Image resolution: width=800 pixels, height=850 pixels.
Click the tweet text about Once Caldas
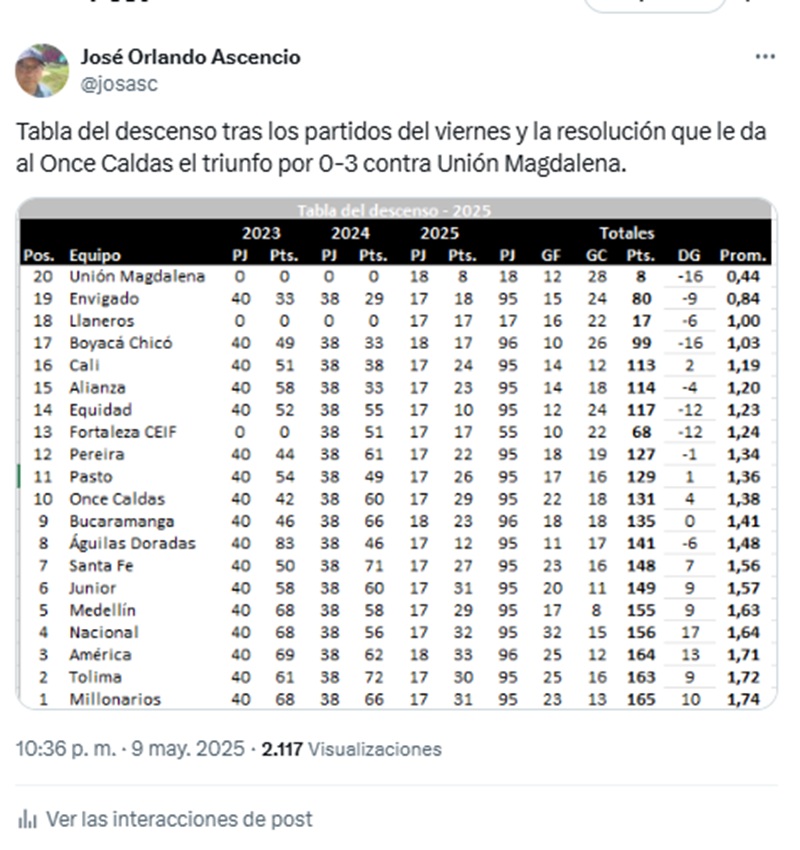pos(391,147)
